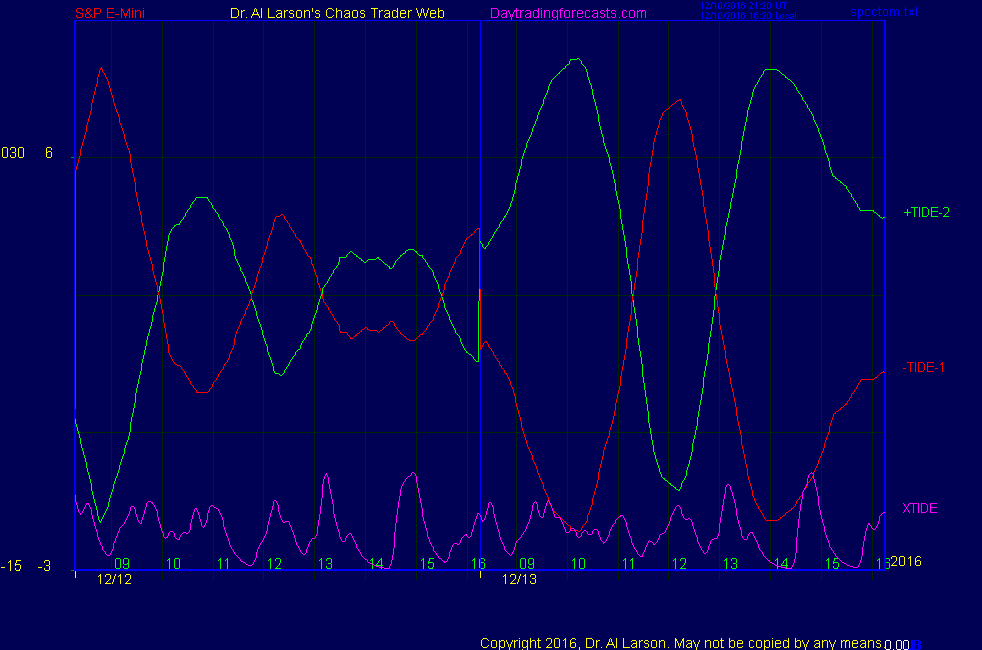Click the '6' y-axis value
This screenshot has height=650, width=982.
[49, 153]
